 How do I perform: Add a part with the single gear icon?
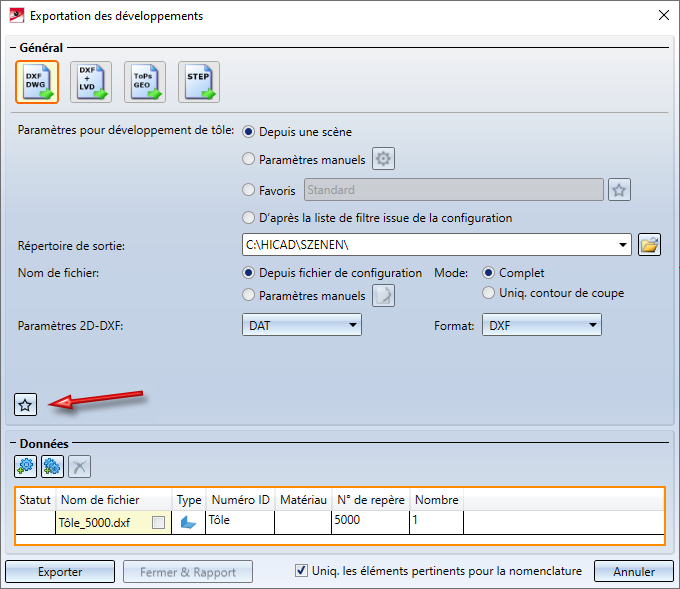pyautogui.click(x=26, y=467)
